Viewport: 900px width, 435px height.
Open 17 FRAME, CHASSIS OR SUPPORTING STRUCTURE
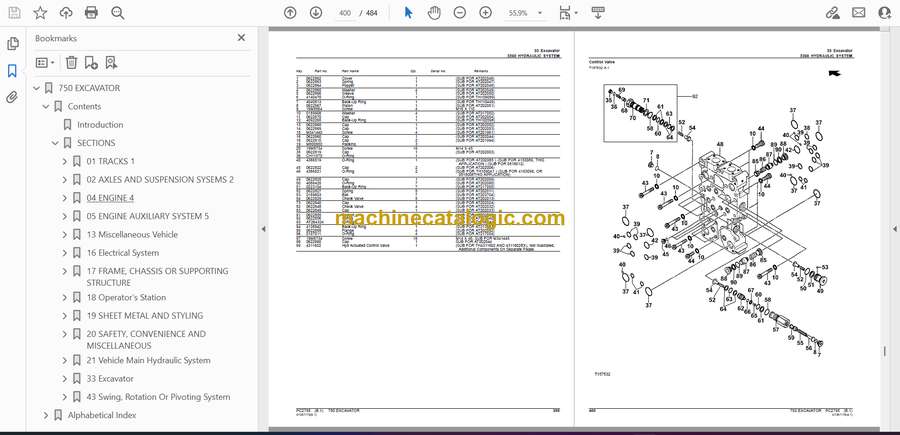(x=157, y=277)
